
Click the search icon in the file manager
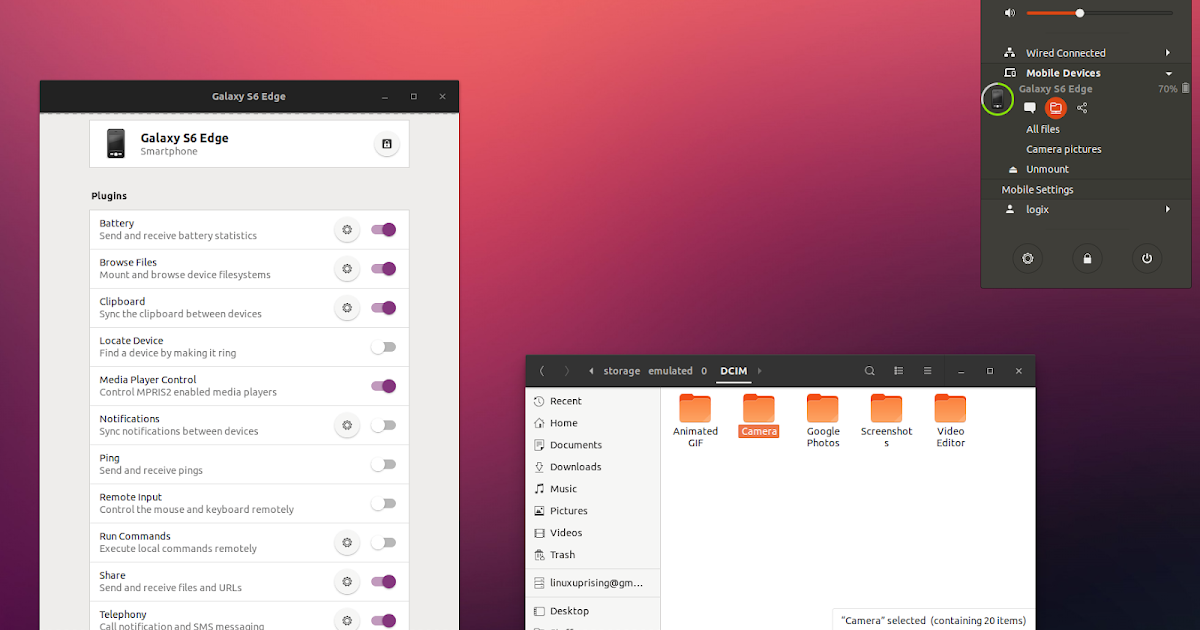[x=869, y=370]
